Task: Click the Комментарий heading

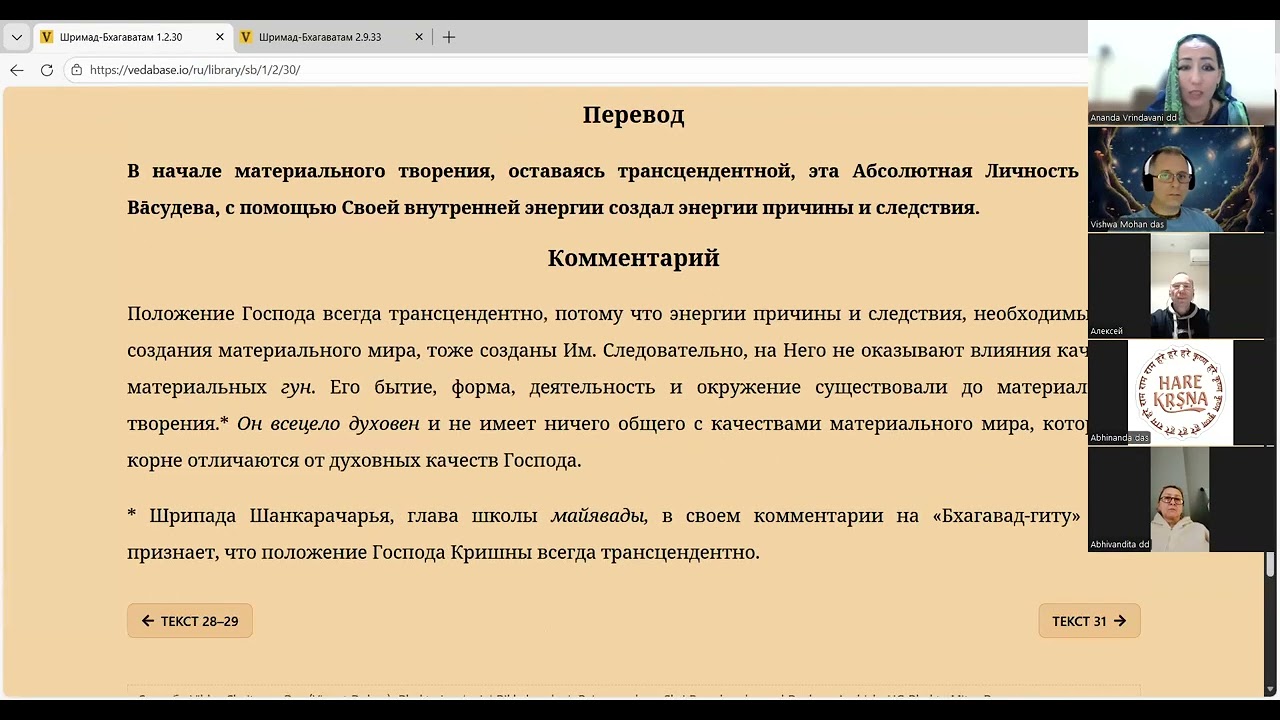Action: click(633, 258)
